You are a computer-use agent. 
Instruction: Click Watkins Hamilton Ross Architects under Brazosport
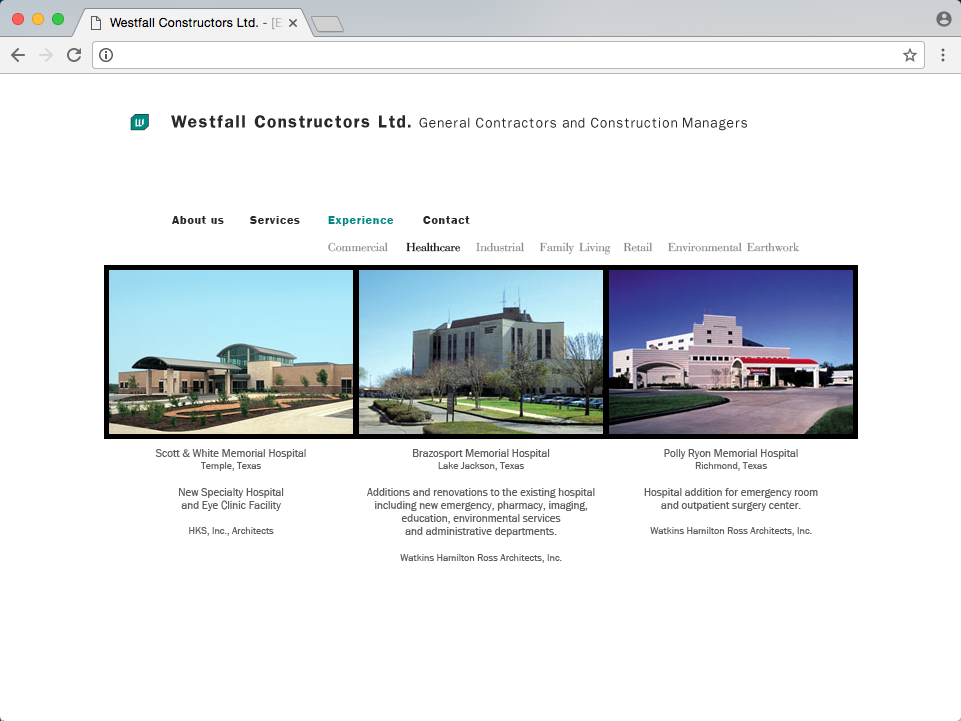[x=480, y=558]
